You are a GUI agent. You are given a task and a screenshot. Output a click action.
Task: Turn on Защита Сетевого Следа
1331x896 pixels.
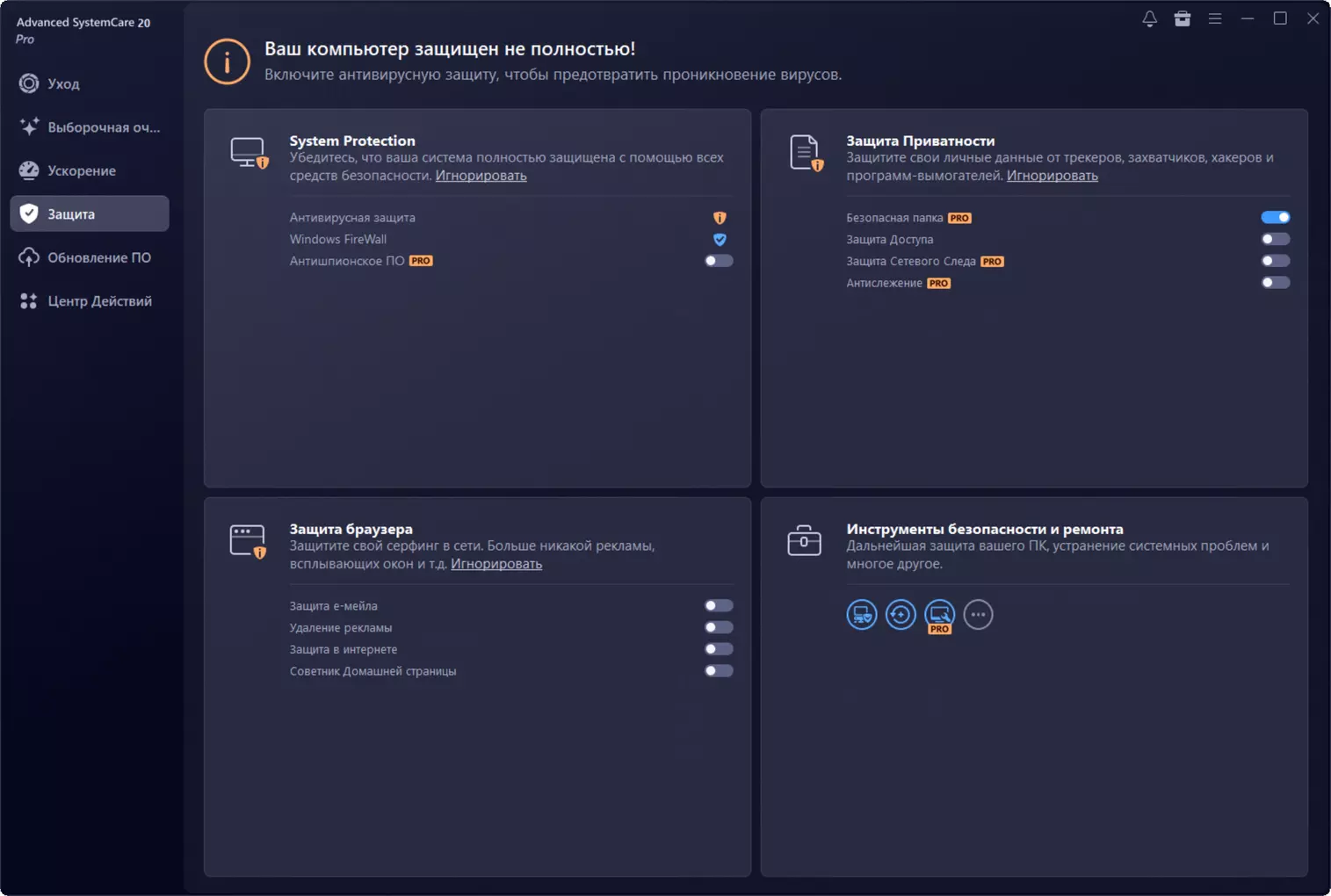[x=1276, y=261]
